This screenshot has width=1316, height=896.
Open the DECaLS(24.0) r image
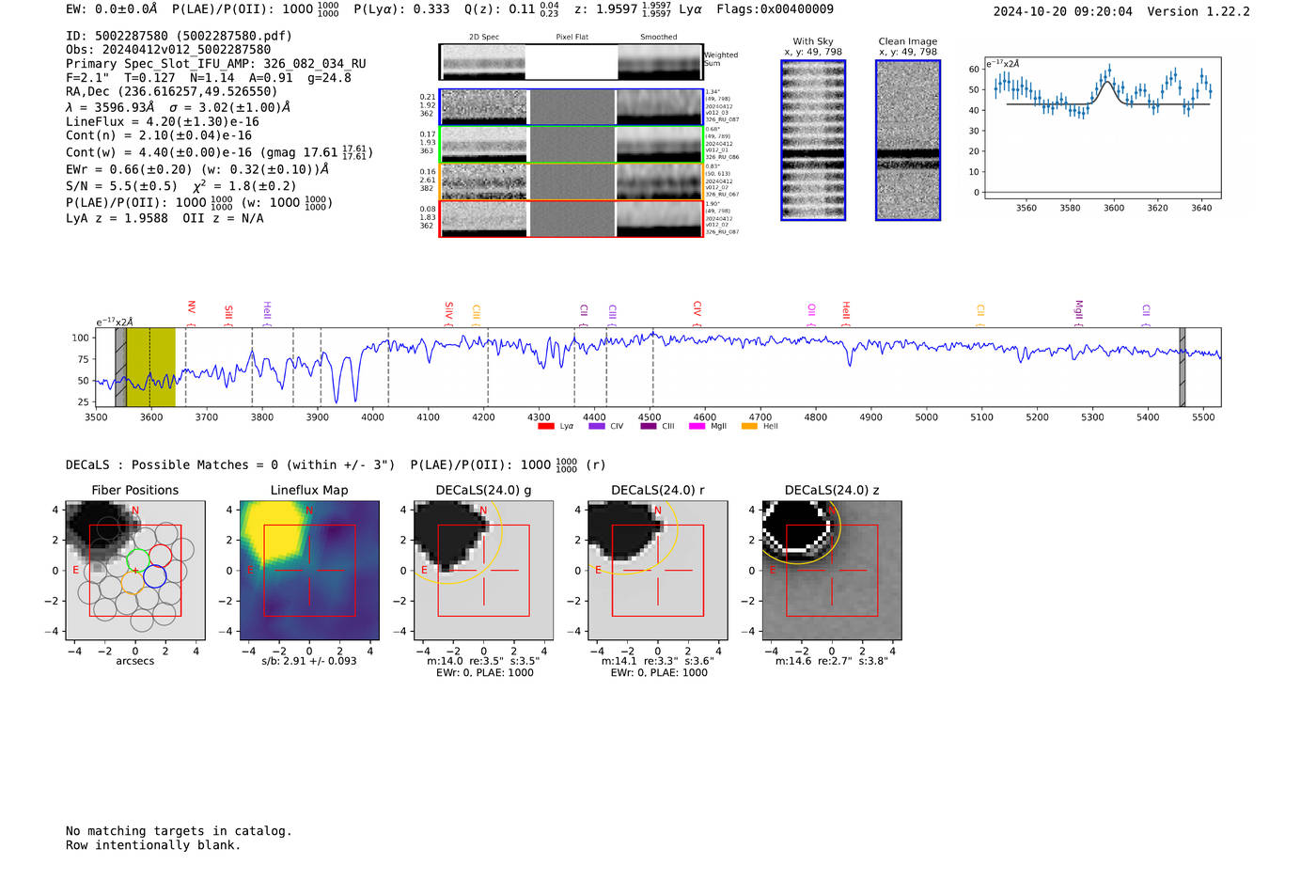[657, 570]
